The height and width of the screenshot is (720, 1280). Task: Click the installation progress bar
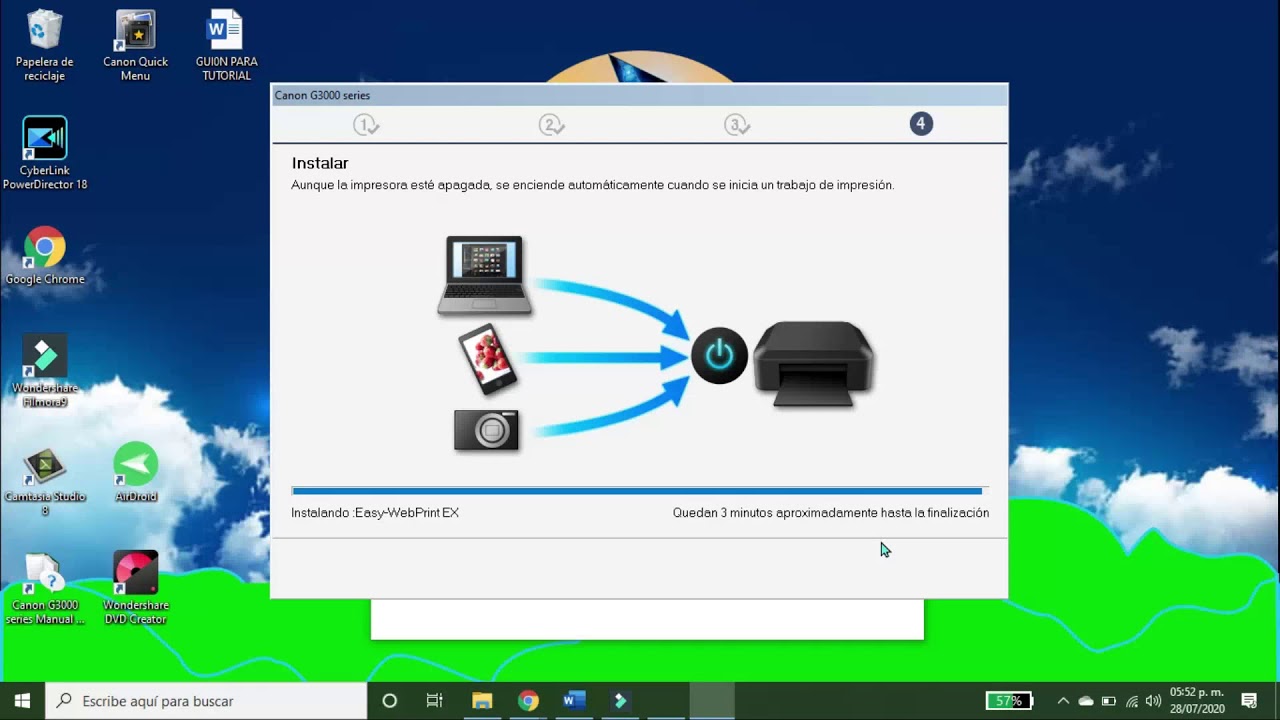coord(640,491)
